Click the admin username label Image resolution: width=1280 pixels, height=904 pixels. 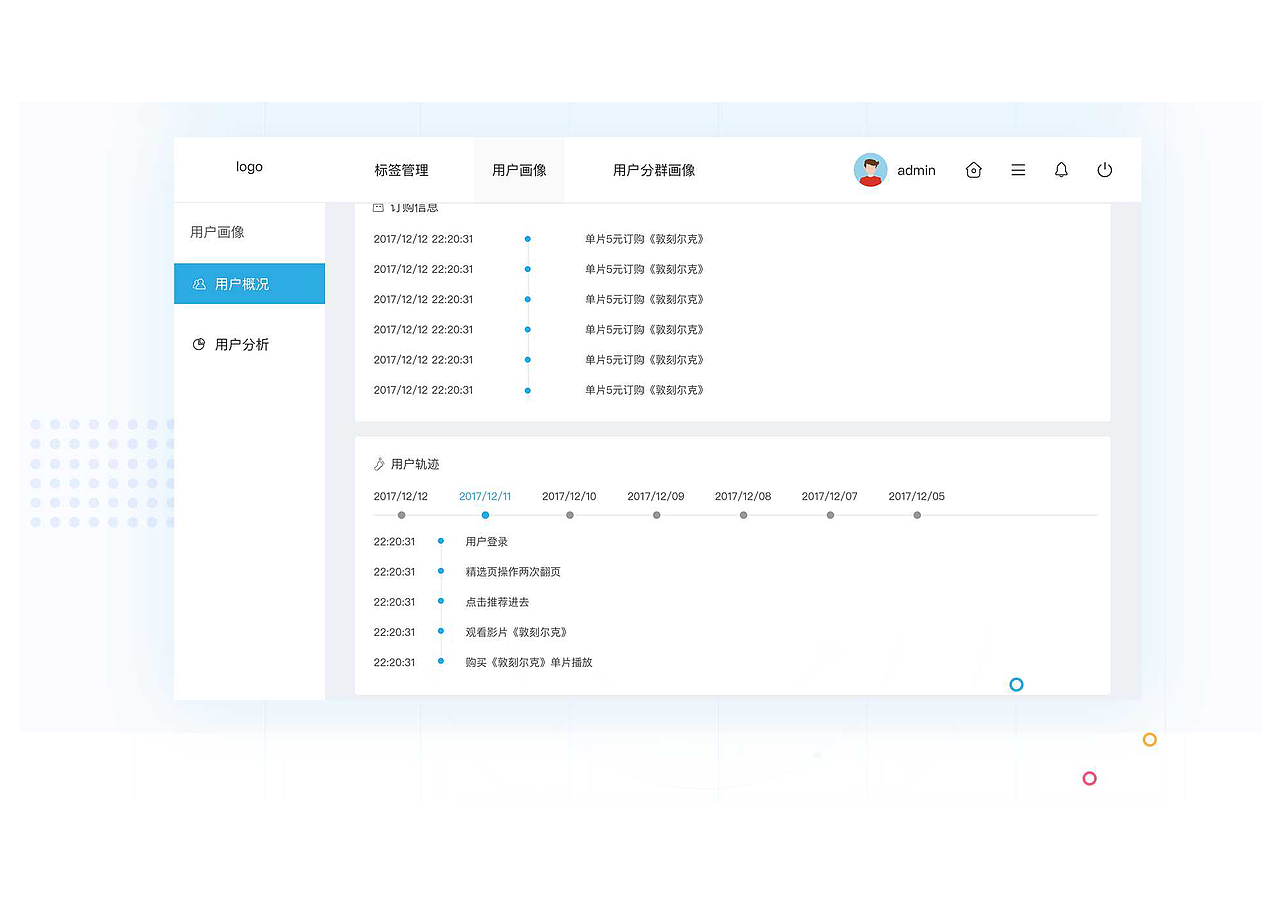(916, 170)
